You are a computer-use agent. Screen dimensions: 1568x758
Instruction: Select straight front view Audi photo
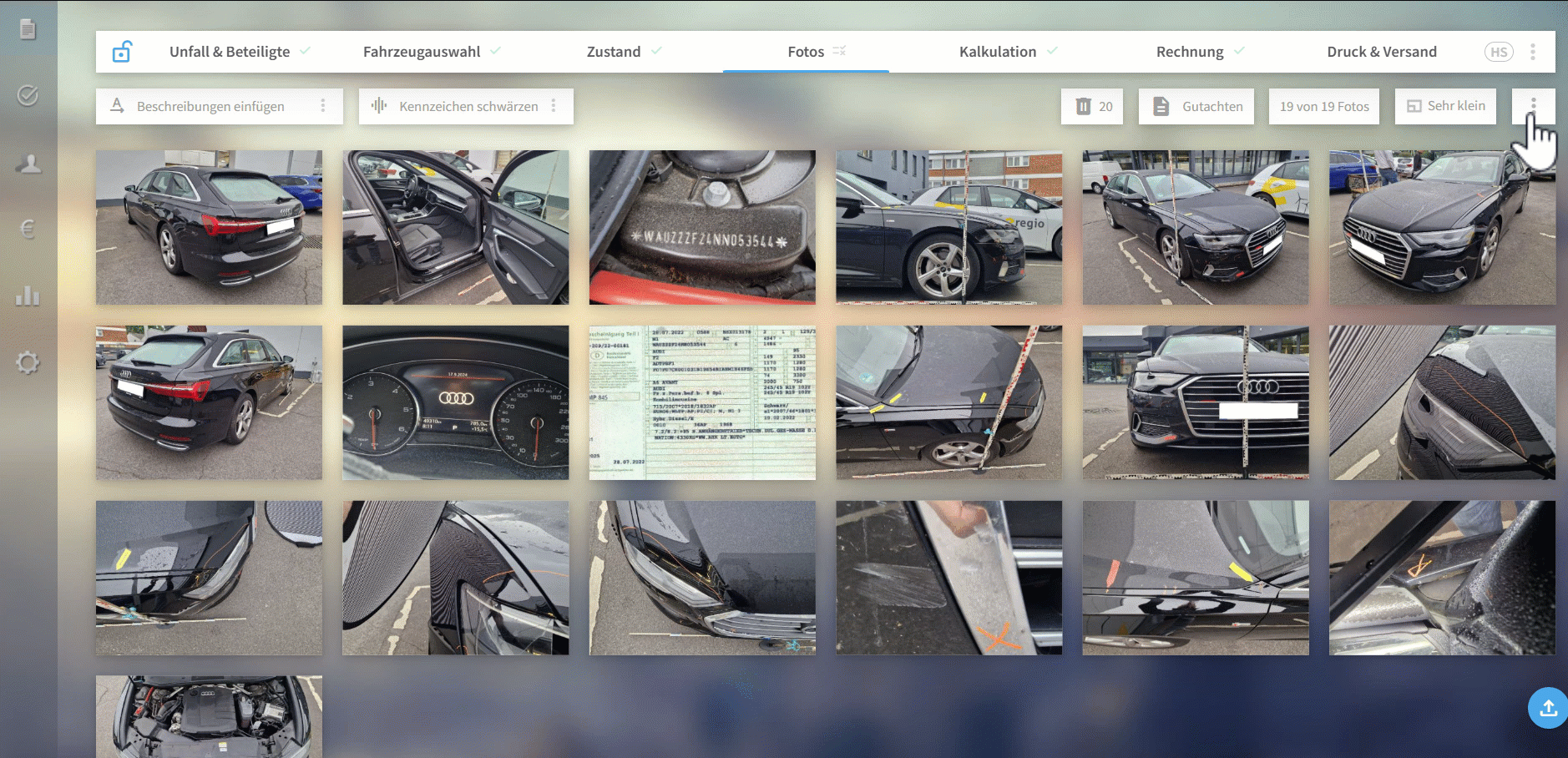pos(1196,402)
